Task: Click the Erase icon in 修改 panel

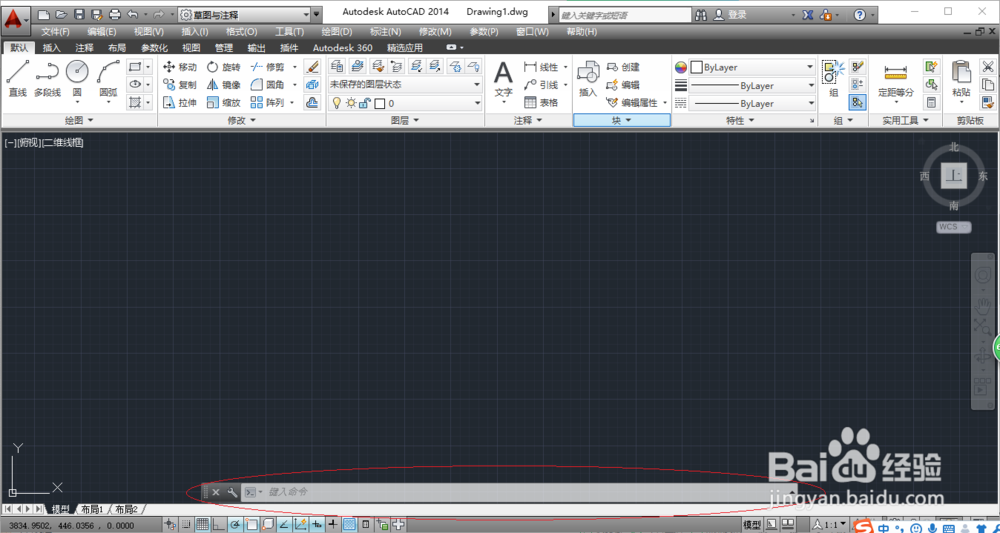Action: pyautogui.click(x=312, y=66)
